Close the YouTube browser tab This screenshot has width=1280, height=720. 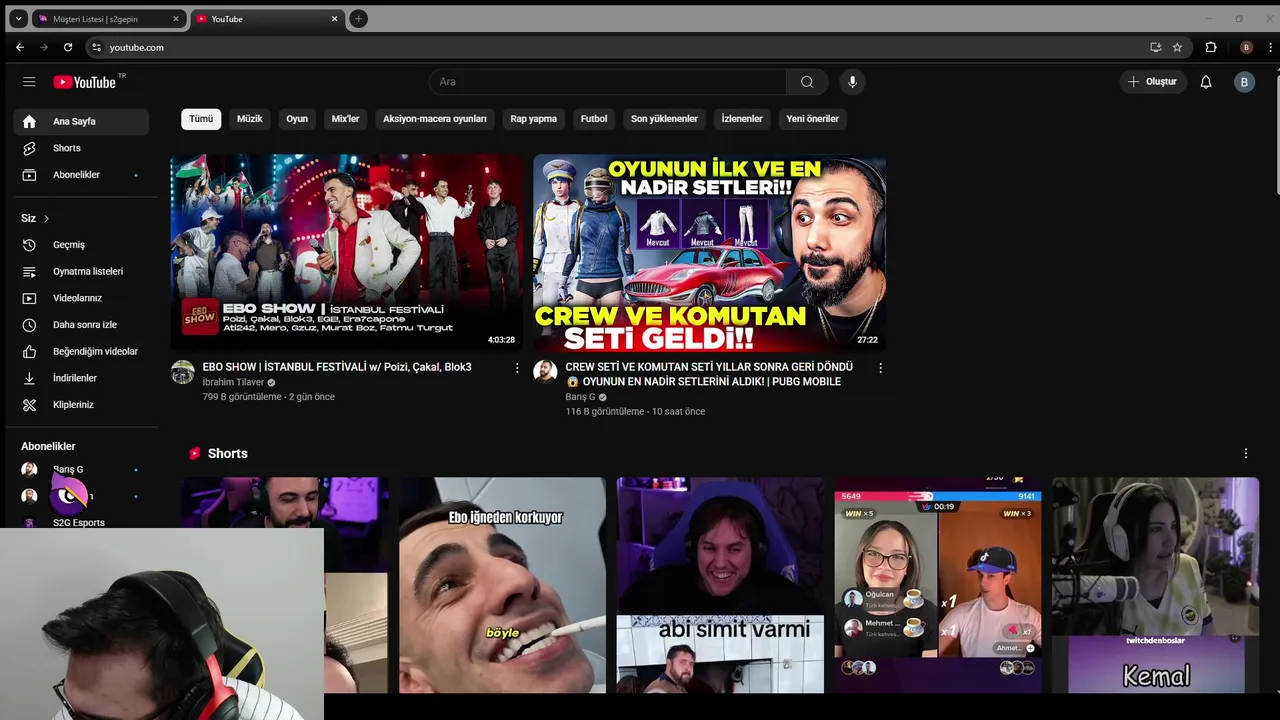pos(334,19)
